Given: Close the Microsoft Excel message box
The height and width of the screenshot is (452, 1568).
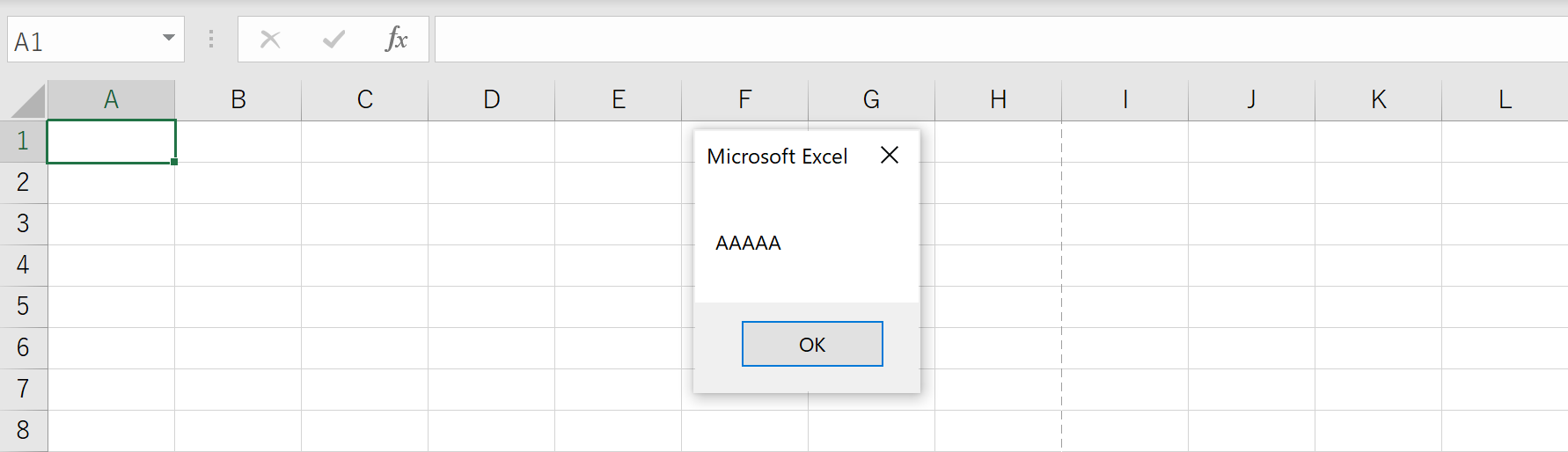Looking at the screenshot, I should click(x=890, y=156).
